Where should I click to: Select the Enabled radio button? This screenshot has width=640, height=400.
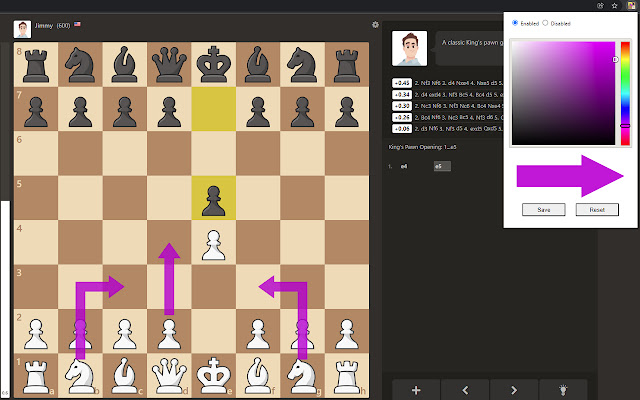[515, 23]
